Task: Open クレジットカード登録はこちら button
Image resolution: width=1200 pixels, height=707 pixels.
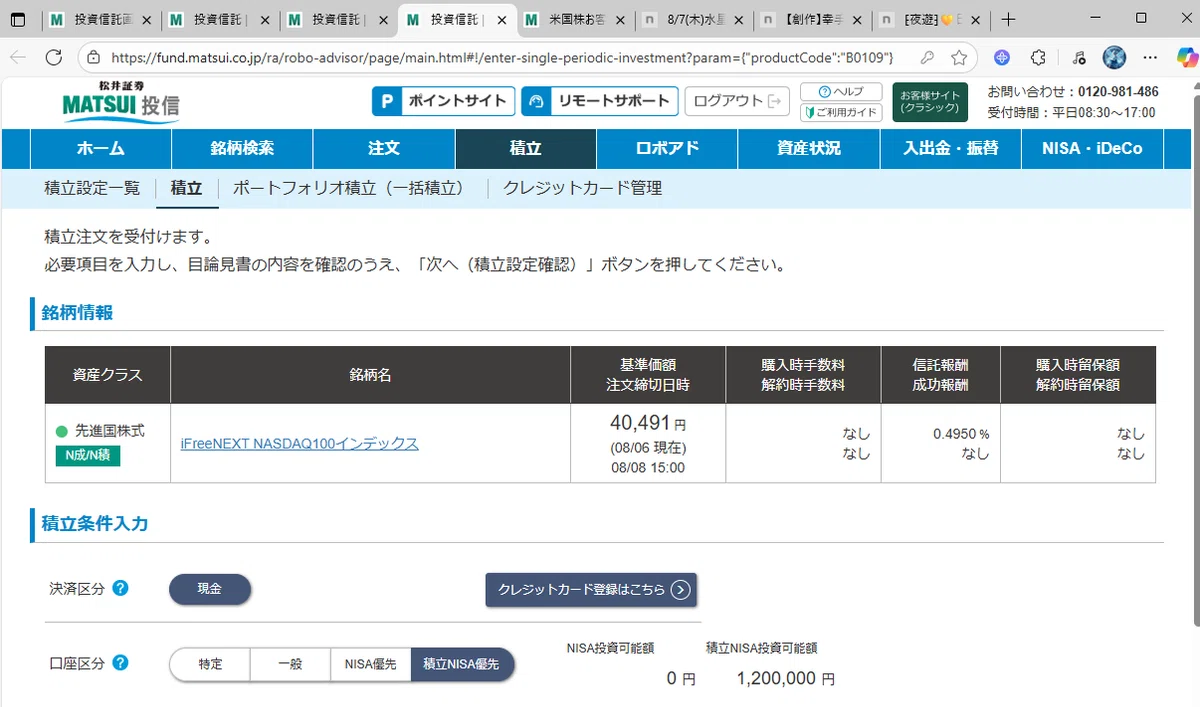Action: [x=591, y=589]
